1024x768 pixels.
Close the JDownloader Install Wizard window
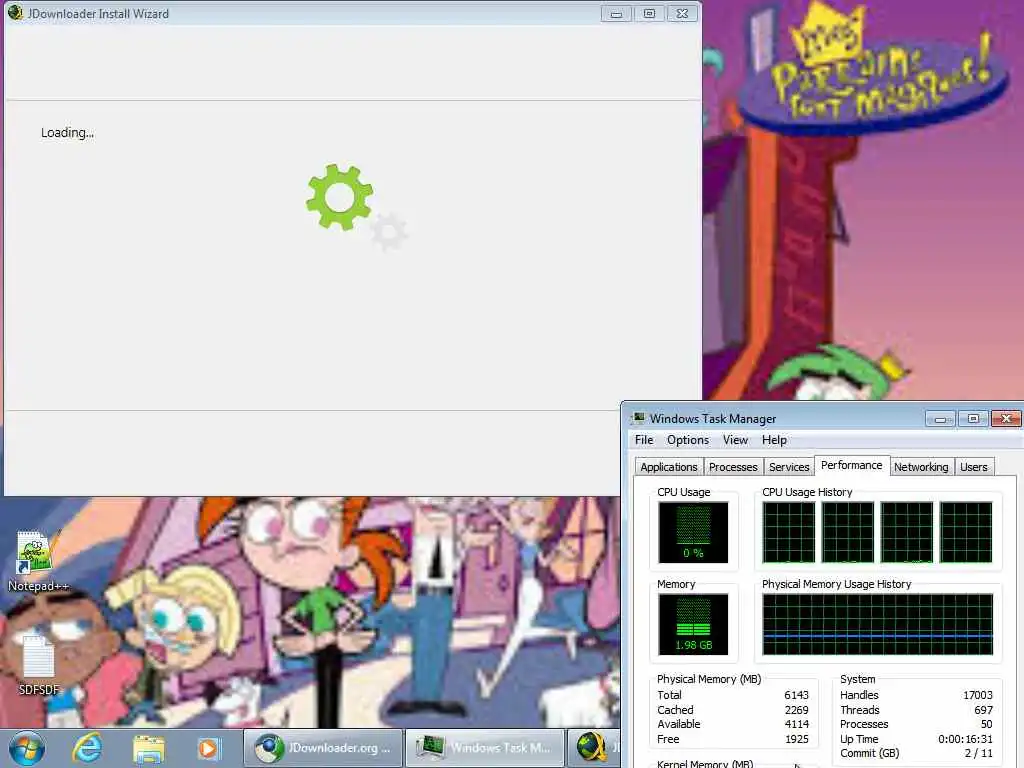point(682,13)
